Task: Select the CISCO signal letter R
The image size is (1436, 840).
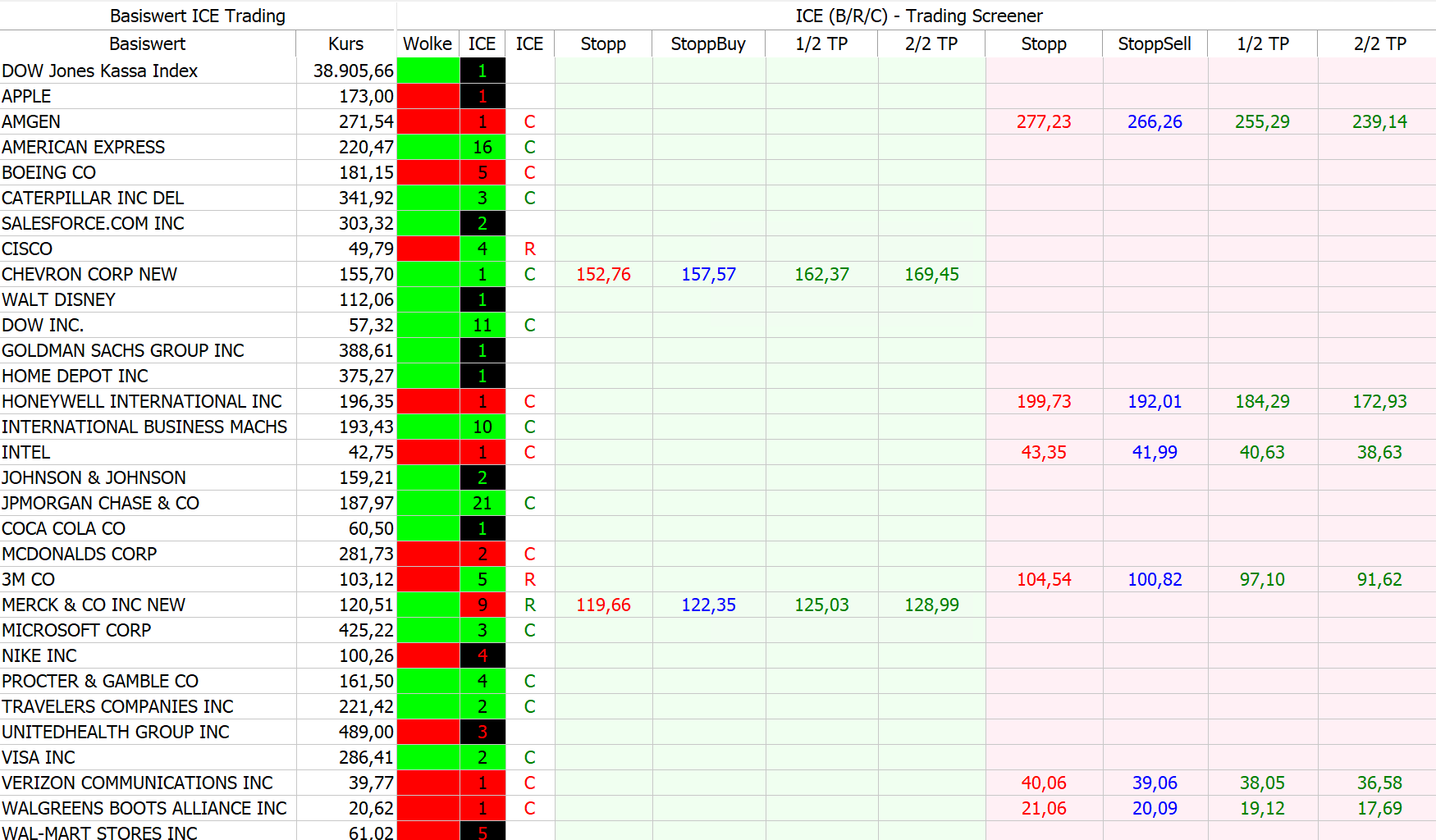Action: pyautogui.click(x=530, y=249)
